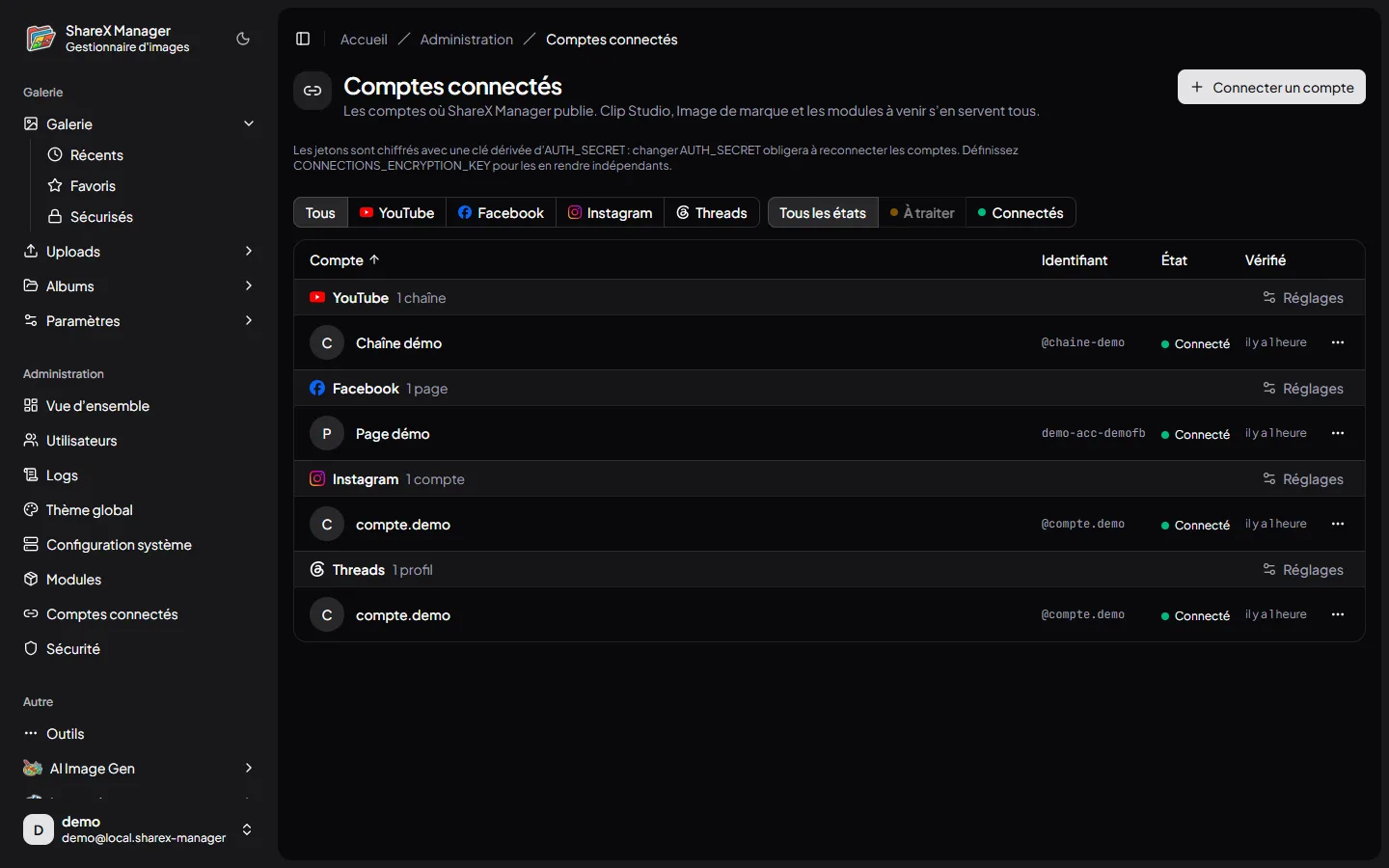Open Comptes connectés in sidebar
The image size is (1389, 868).
pyautogui.click(x=139, y=614)
